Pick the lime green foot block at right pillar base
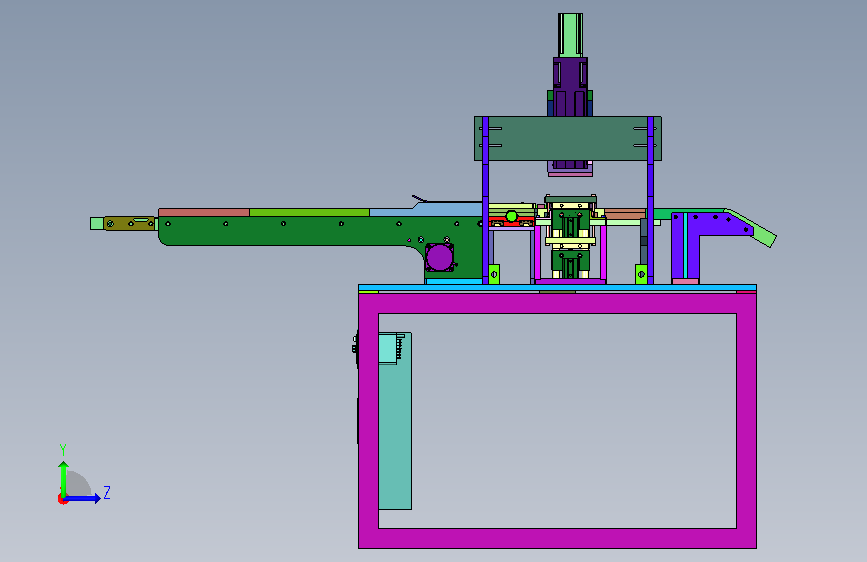Viewport: 867px width, 562px height. point(641,274)
